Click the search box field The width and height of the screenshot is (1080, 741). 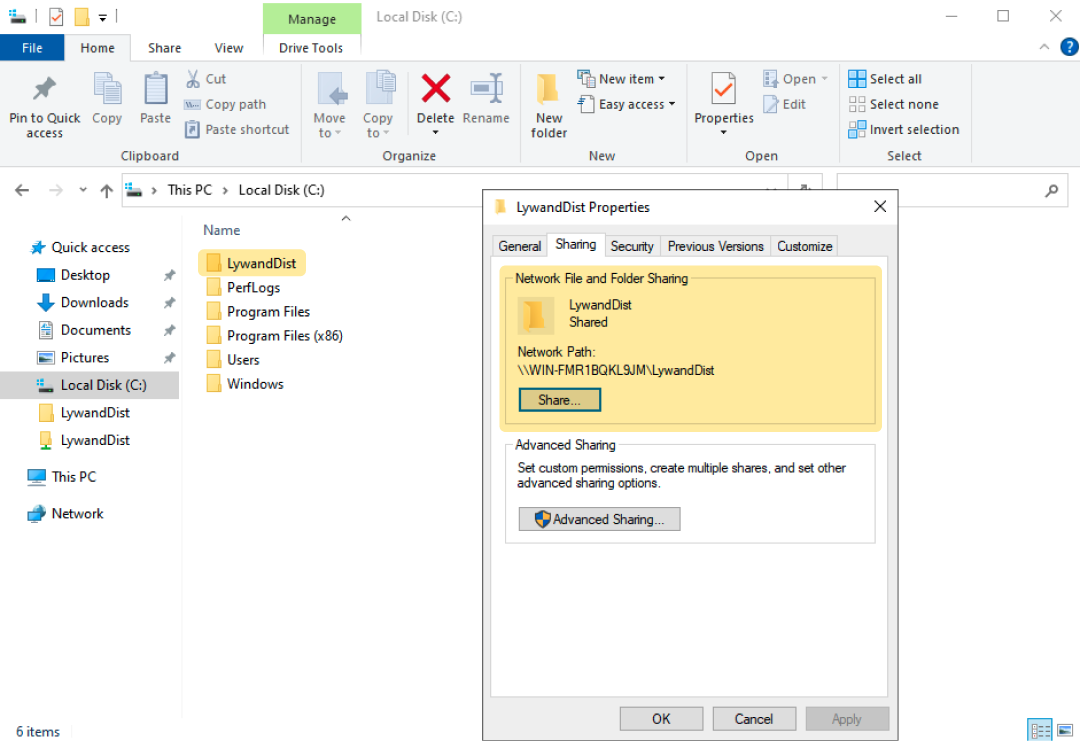coord(951,190)
